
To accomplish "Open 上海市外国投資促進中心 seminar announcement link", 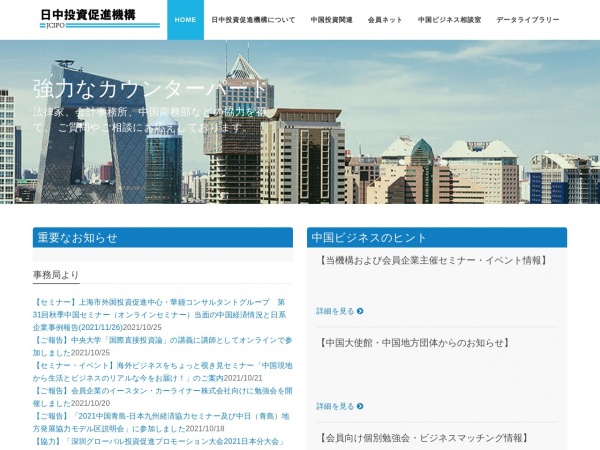I will [x=160, y=301].
